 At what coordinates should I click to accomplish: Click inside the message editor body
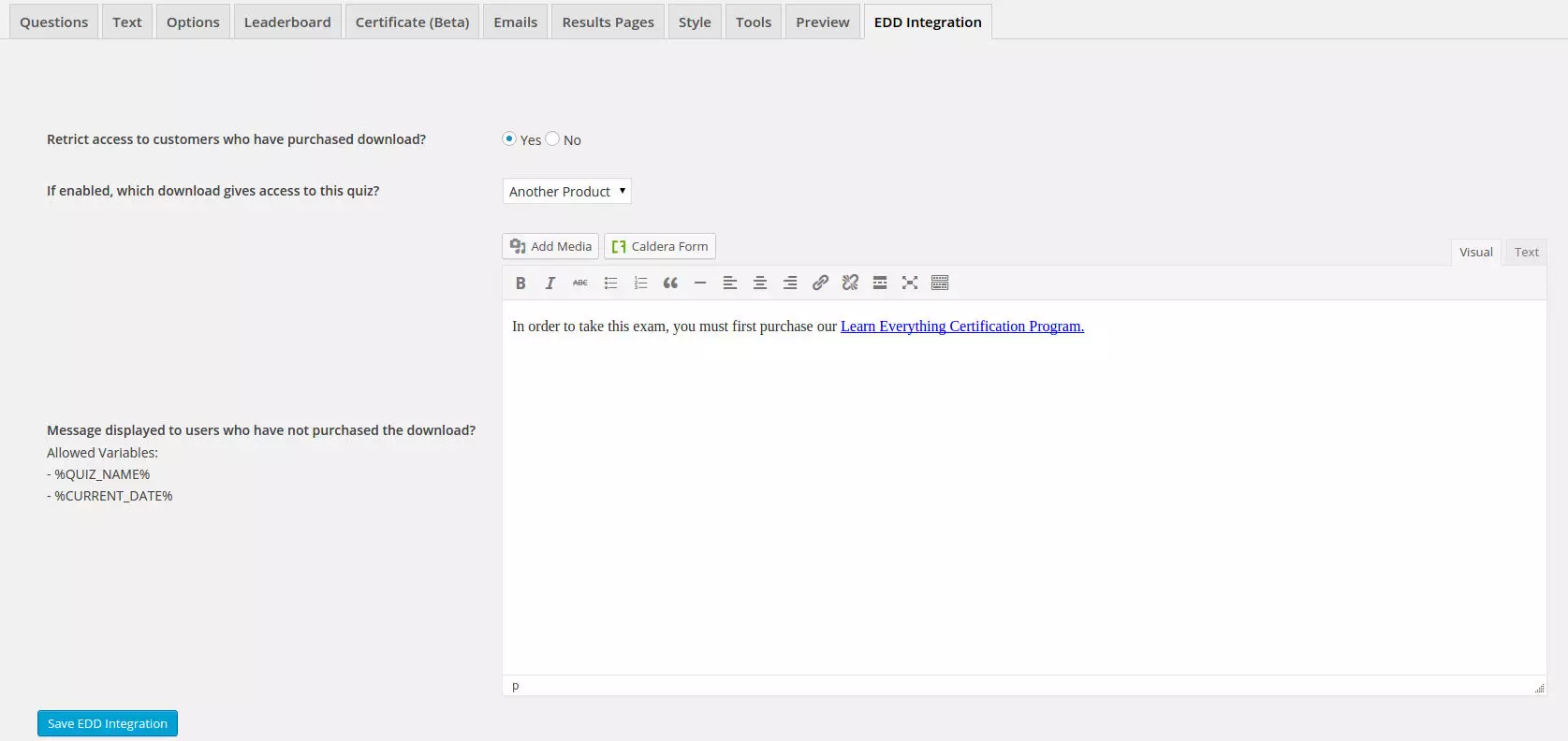pos(1024,487)
